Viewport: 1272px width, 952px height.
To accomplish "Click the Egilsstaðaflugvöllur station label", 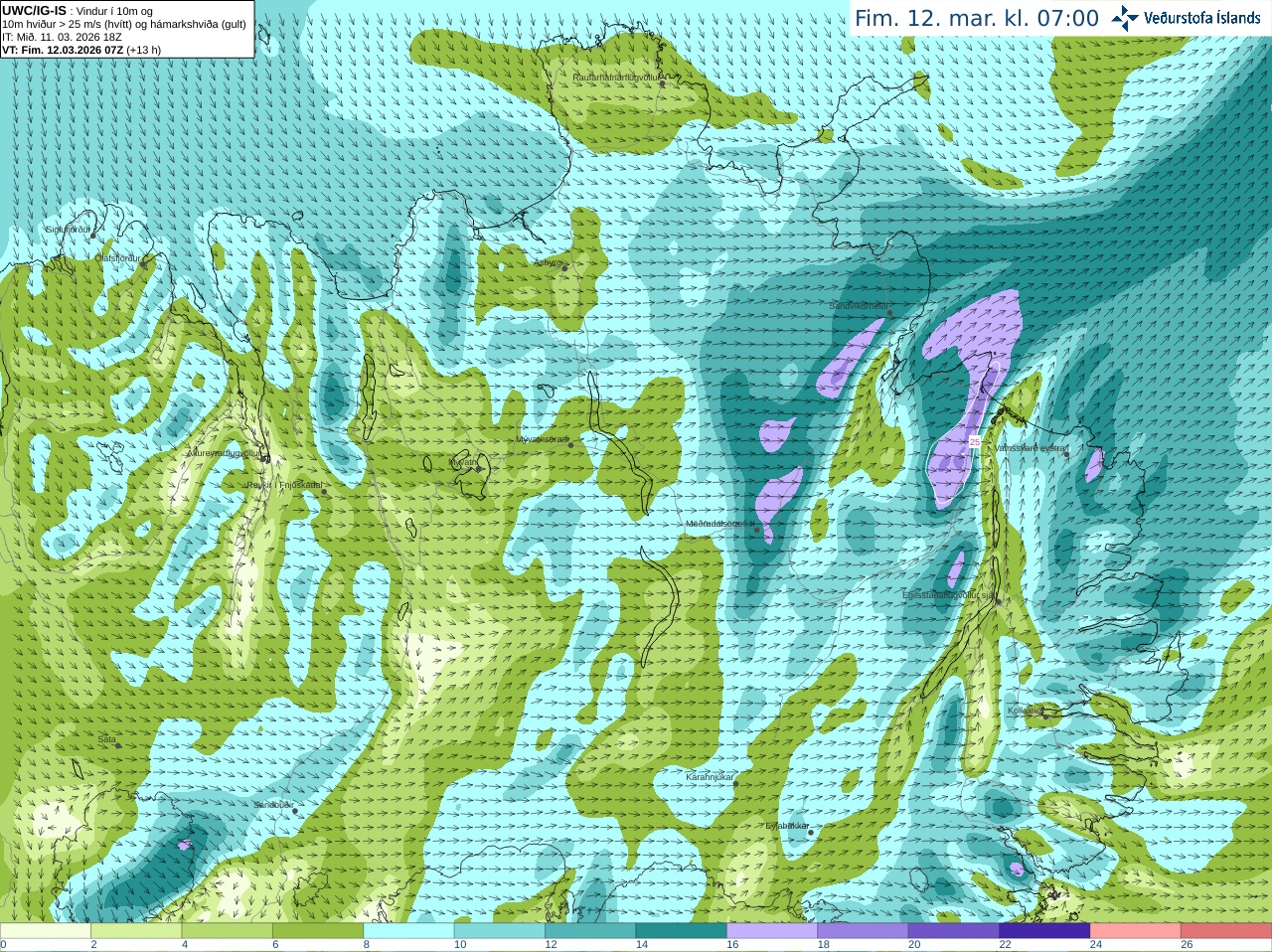I will [x=948, y=595].
